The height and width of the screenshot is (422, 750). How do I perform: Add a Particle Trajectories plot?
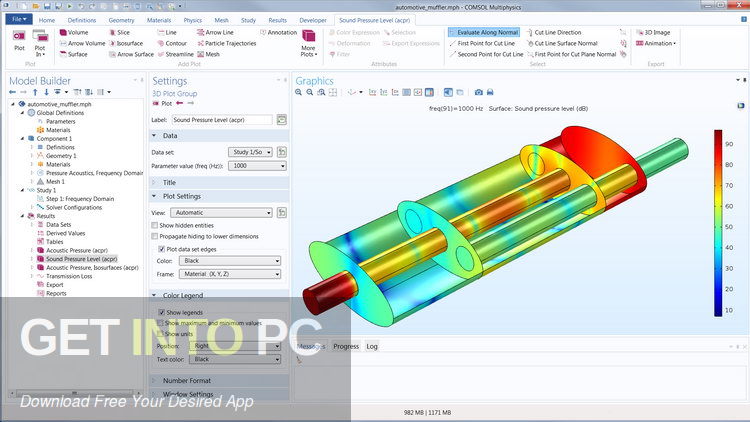pos(227,44)
